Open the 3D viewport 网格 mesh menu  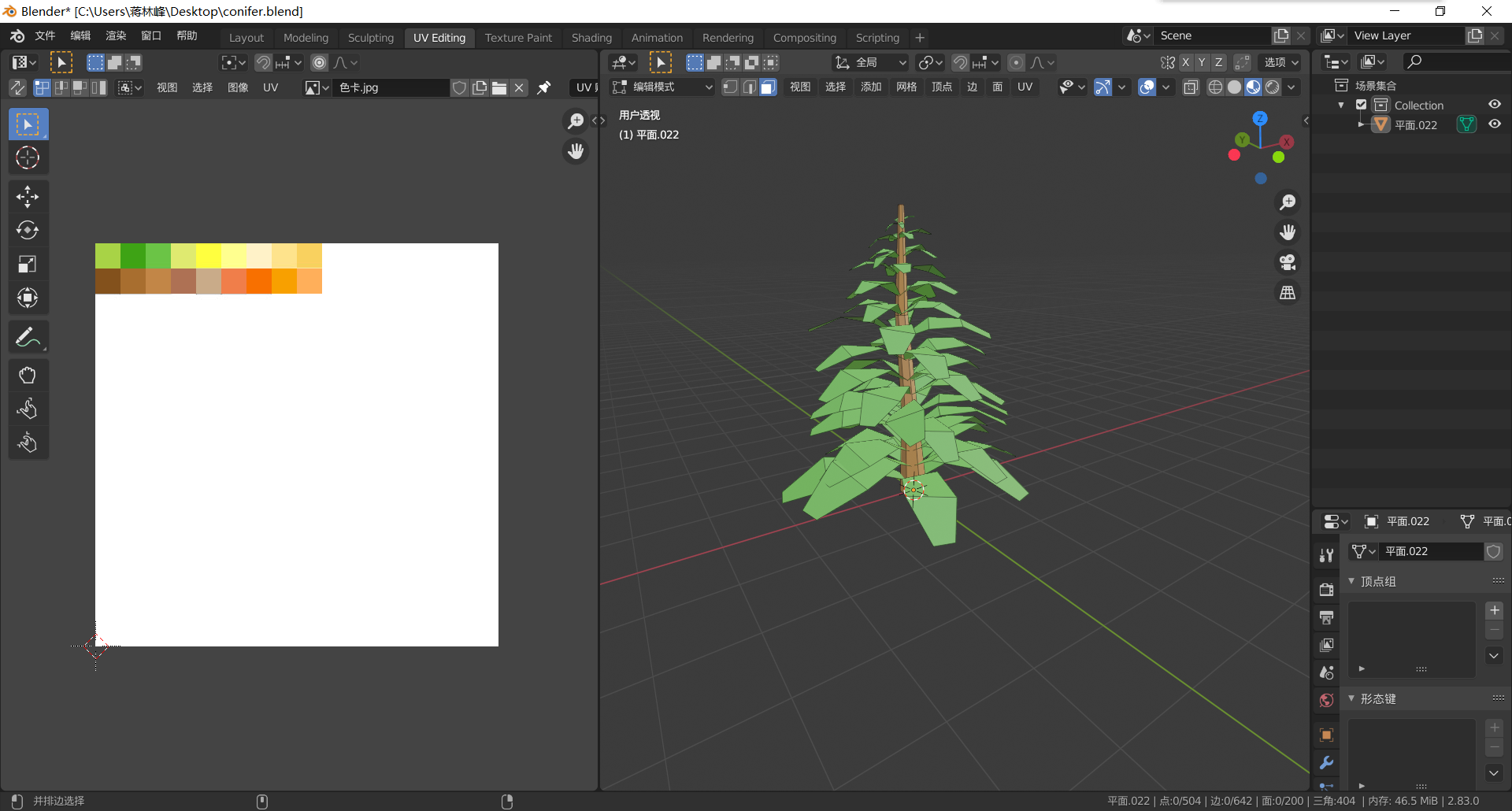click(x=906, y=87)
